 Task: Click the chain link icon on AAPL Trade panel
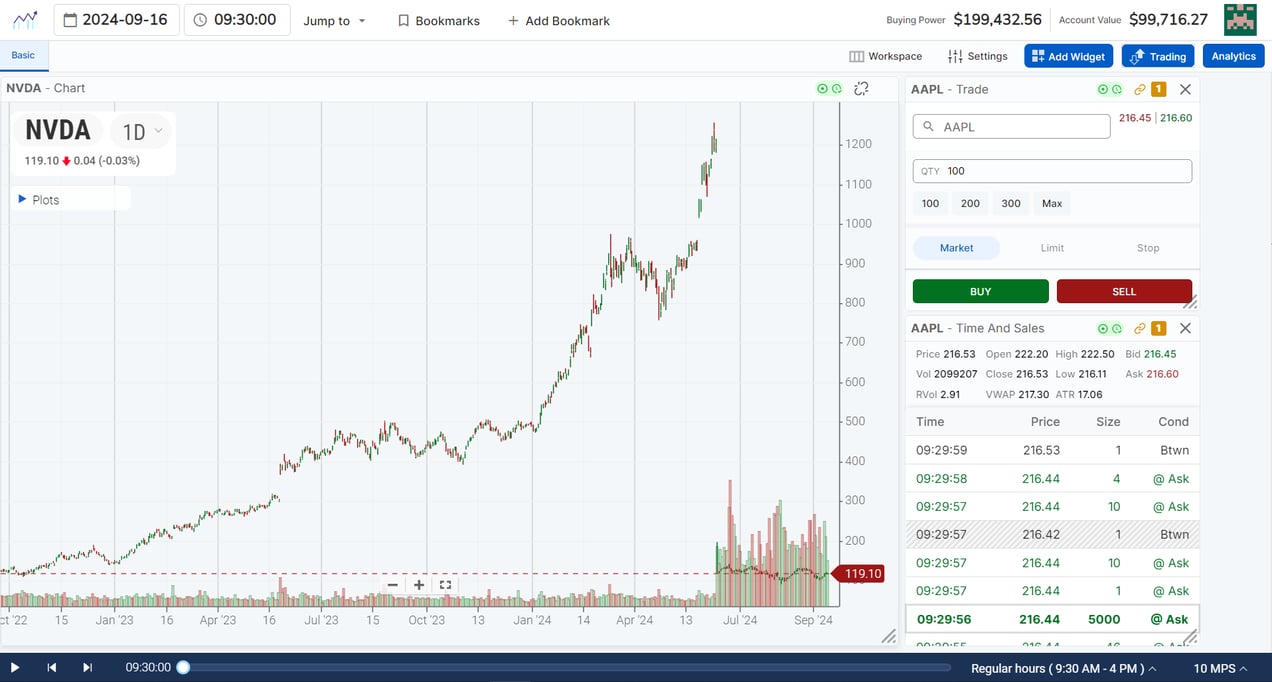[x=1139, y=89]
